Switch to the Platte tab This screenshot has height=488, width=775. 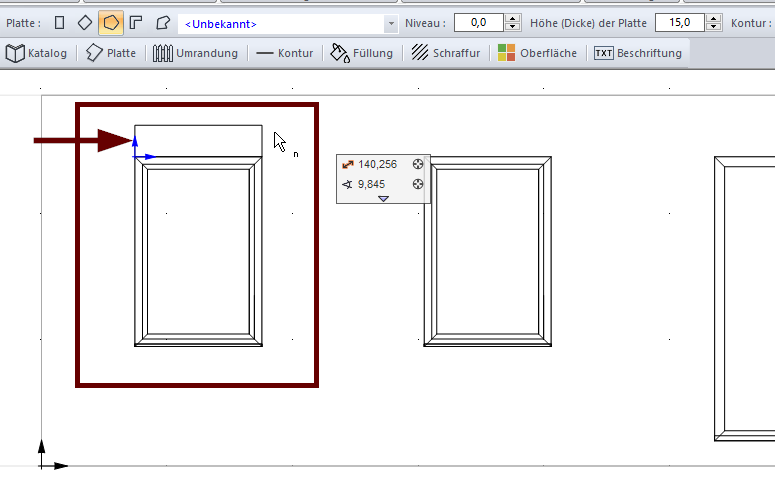pos(112,53)
